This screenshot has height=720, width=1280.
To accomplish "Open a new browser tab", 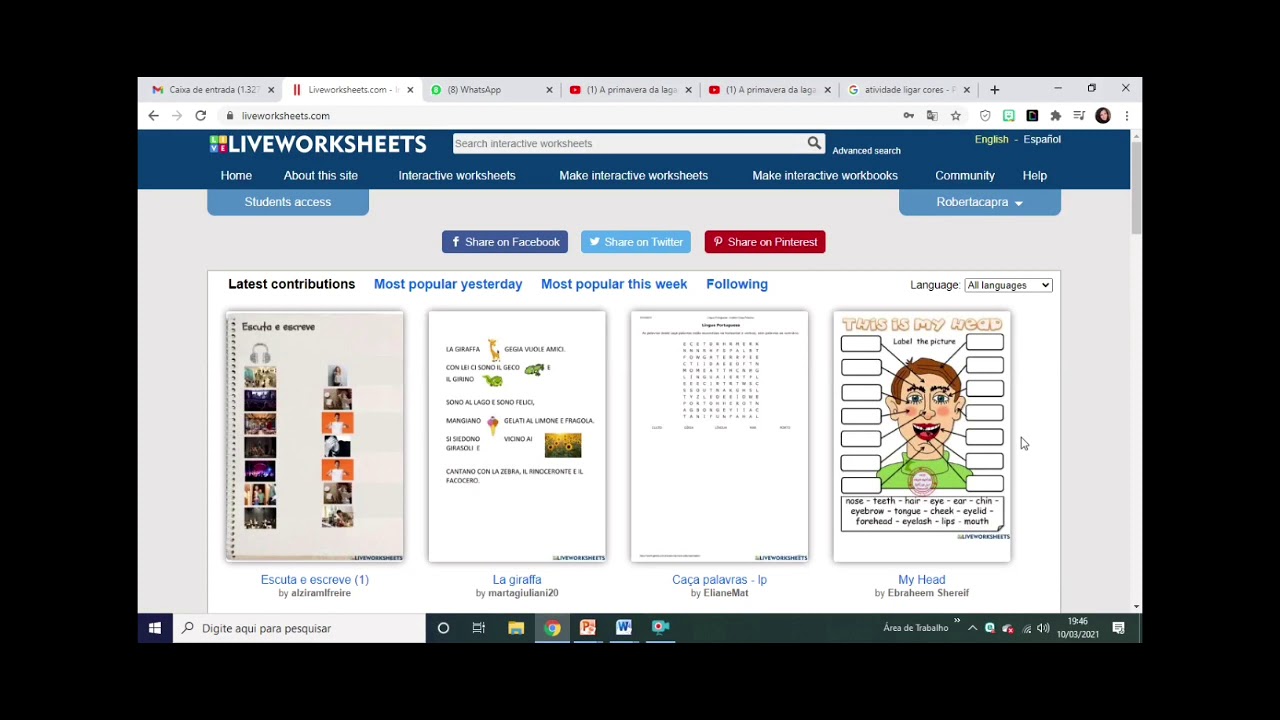I will pos(994,90).
